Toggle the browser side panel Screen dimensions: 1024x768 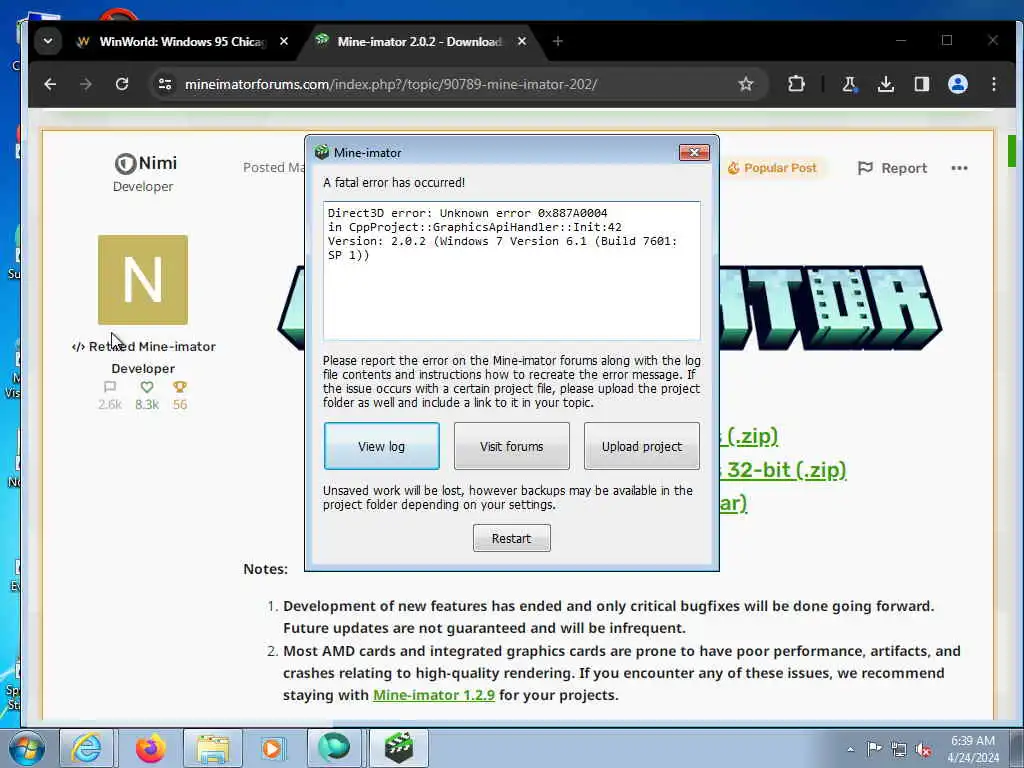(x=921, y=84)
